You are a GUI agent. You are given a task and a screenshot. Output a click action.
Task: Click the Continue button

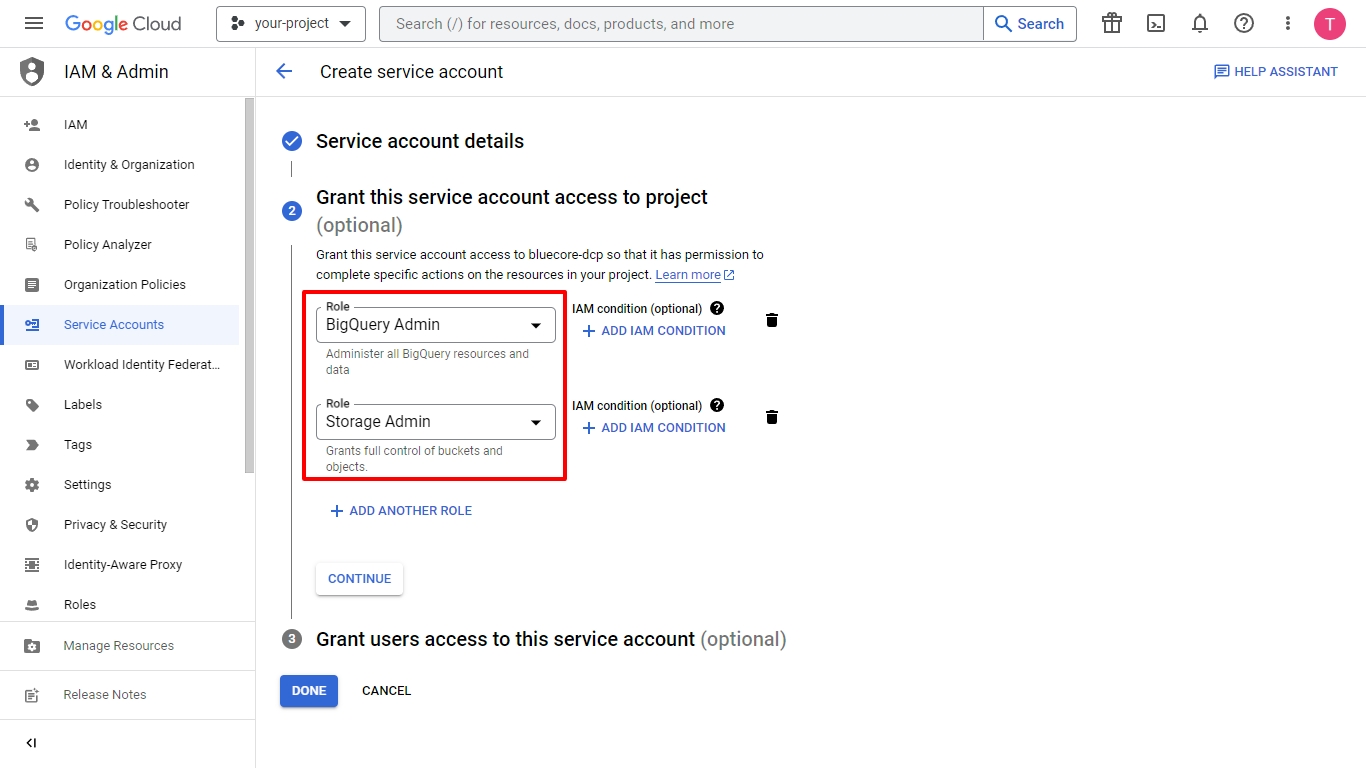click(359, 579)
